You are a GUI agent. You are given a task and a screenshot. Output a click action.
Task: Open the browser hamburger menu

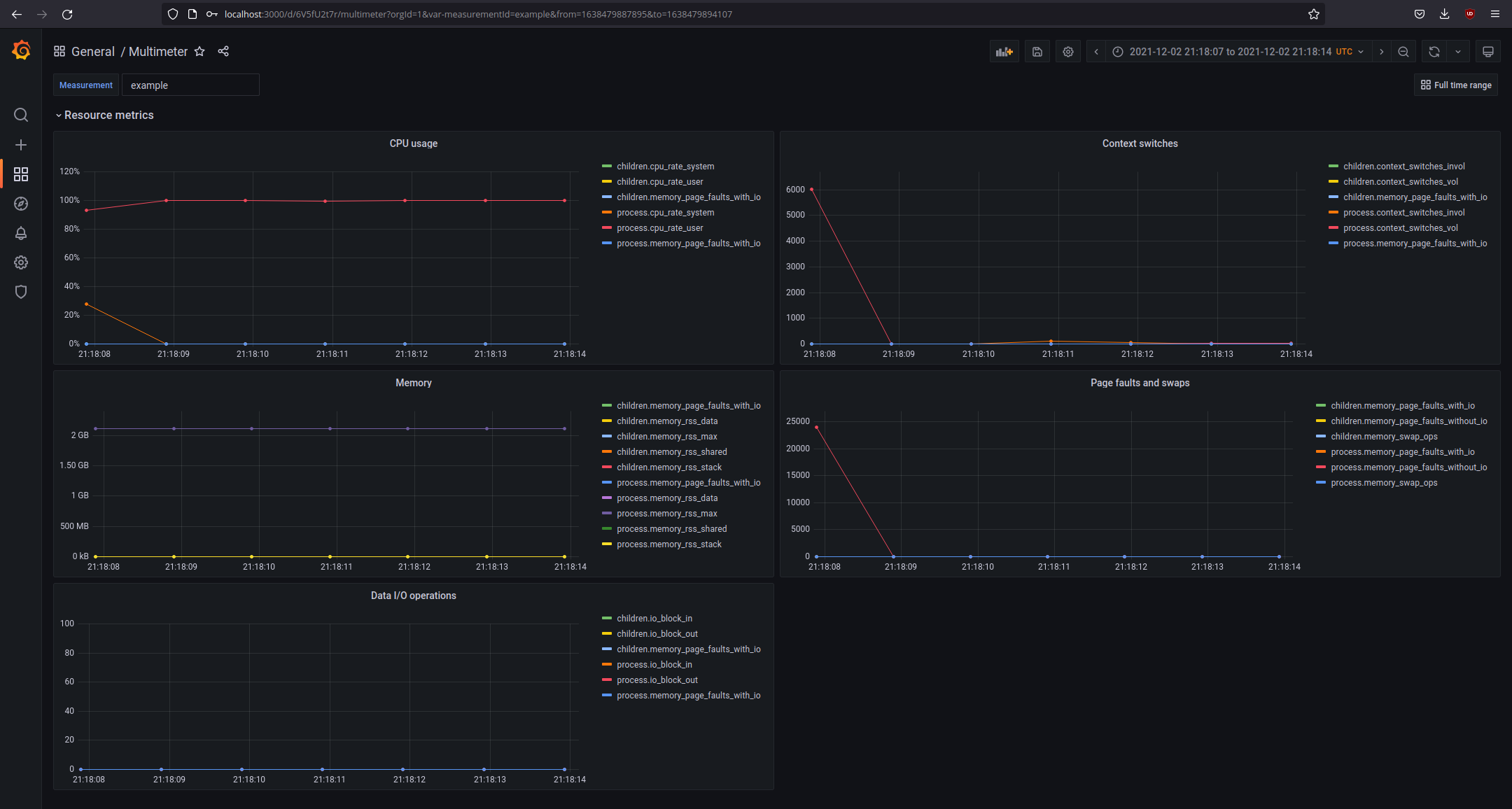tap(1495, 14)
